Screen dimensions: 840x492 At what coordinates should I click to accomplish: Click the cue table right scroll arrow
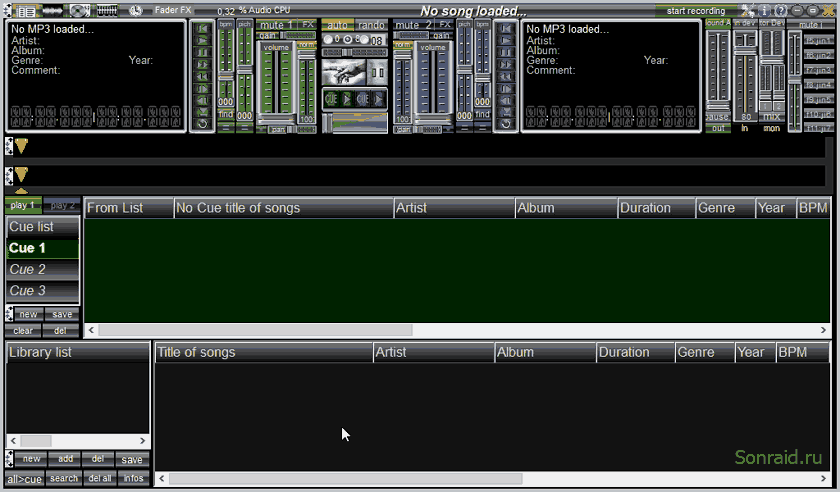(823, 330)
